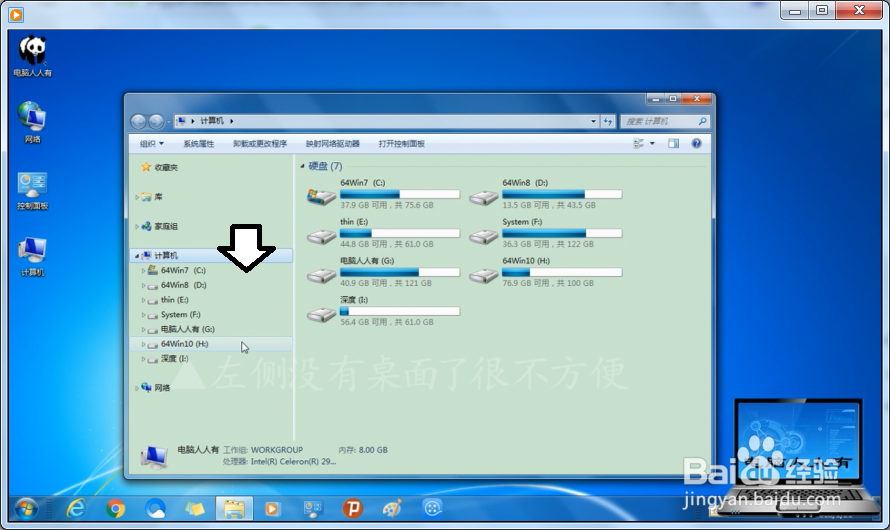The image size is (890, 530).
Task: Expand the thin (E:) tree arrow
Action: pyautogui.click(x=143, y=300)
